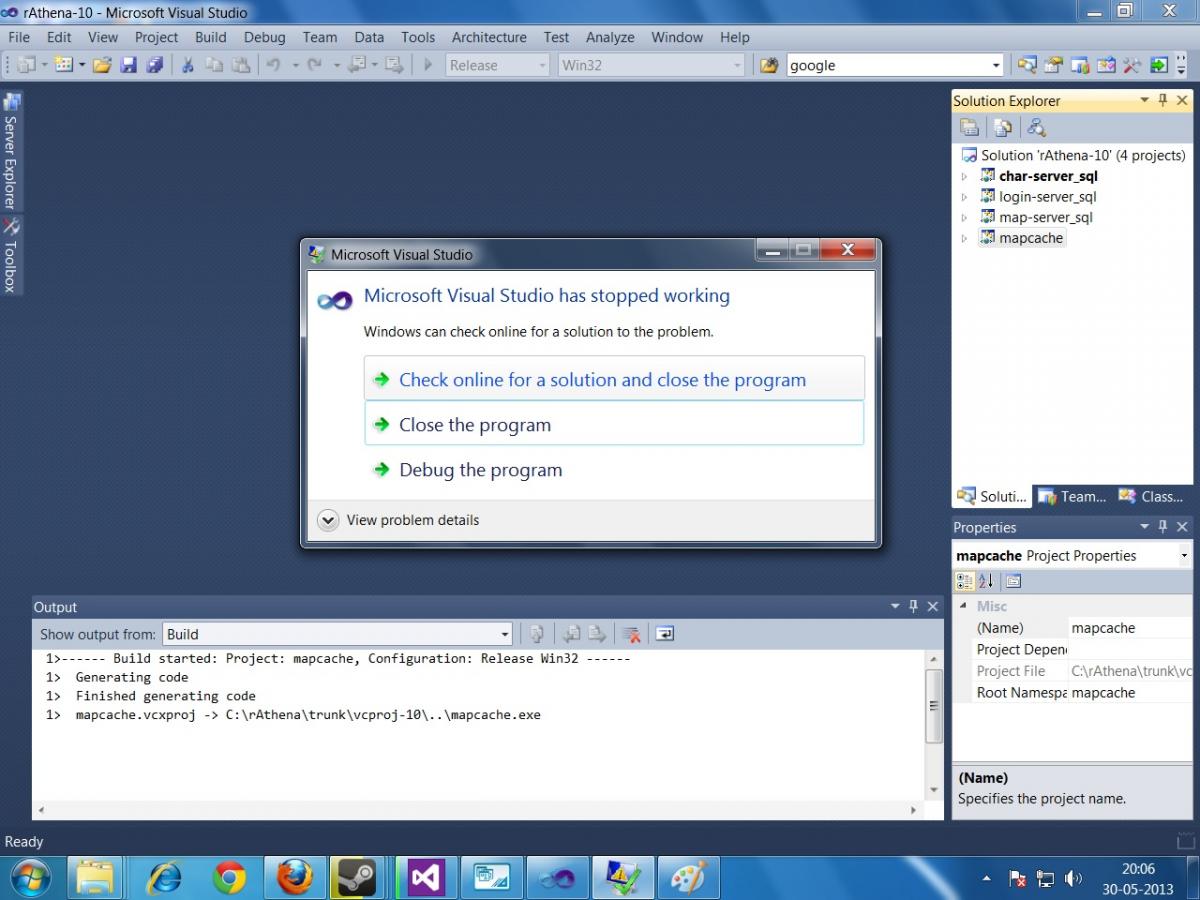Open the Debug menu
The image size is (1200, 900).
point(264,37)
